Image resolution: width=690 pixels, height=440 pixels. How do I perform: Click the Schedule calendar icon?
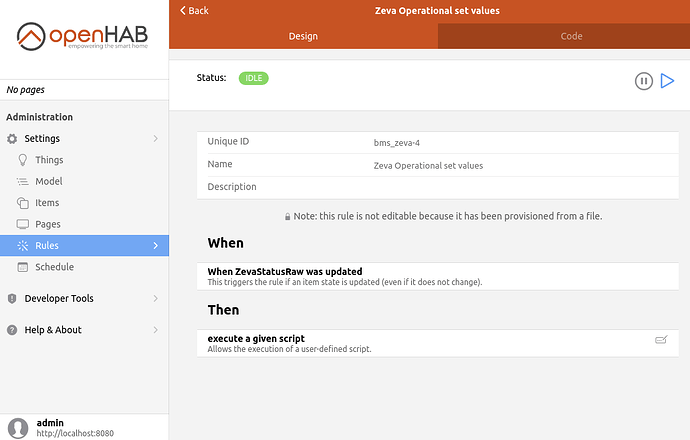[24, 267]
